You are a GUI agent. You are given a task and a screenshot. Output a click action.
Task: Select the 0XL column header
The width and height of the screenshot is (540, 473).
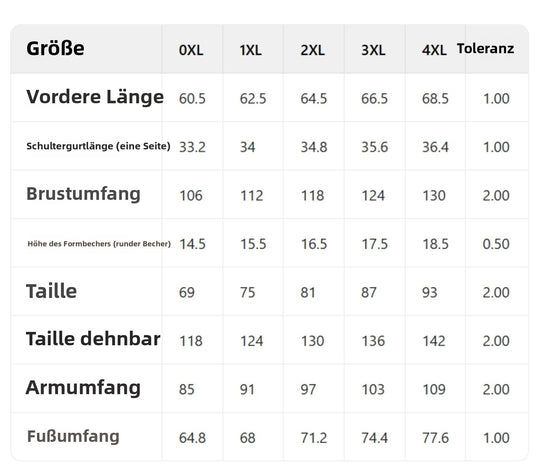[191, 50]
